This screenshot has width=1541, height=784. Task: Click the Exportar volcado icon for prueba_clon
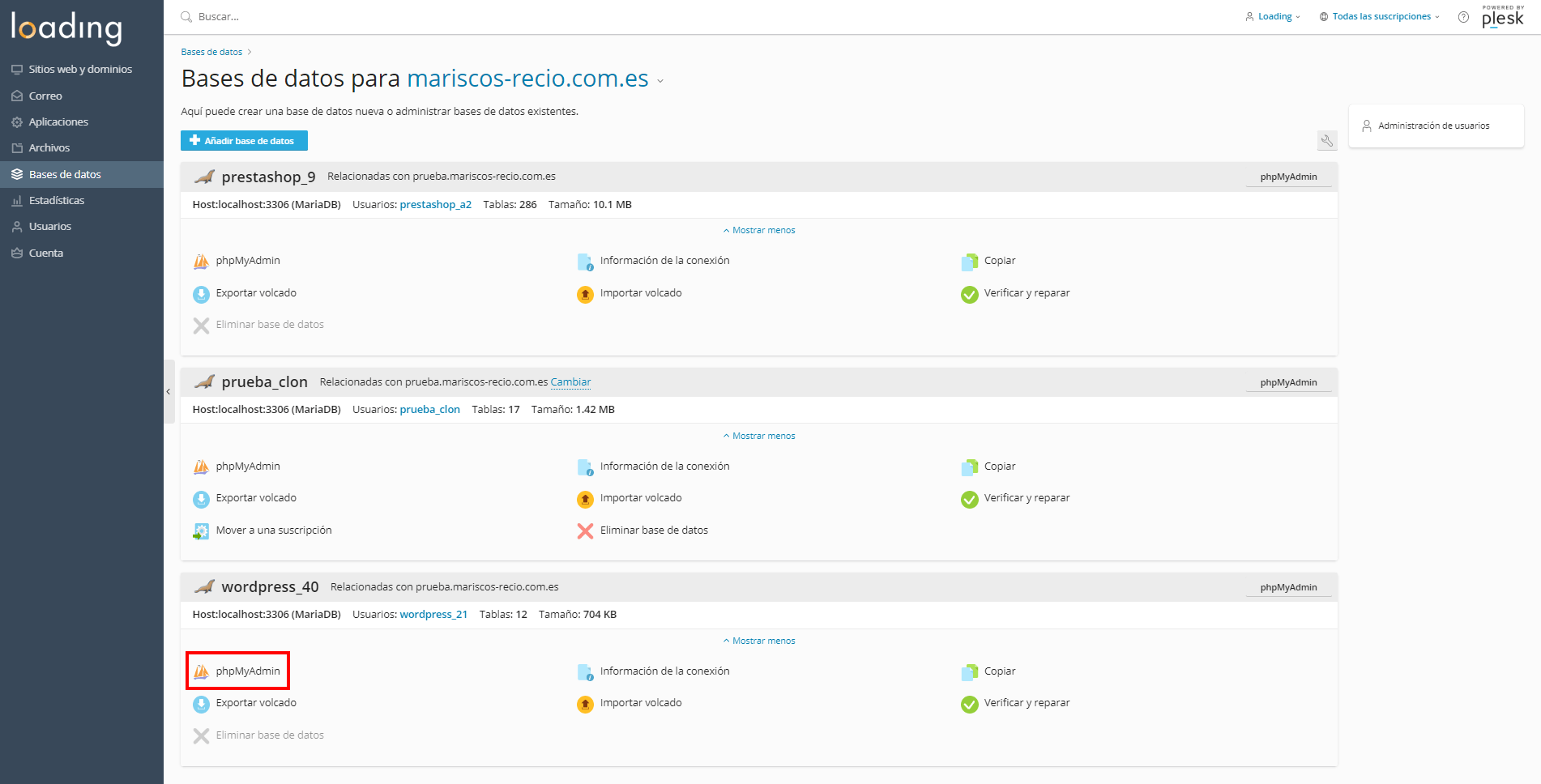coord(201,499)
